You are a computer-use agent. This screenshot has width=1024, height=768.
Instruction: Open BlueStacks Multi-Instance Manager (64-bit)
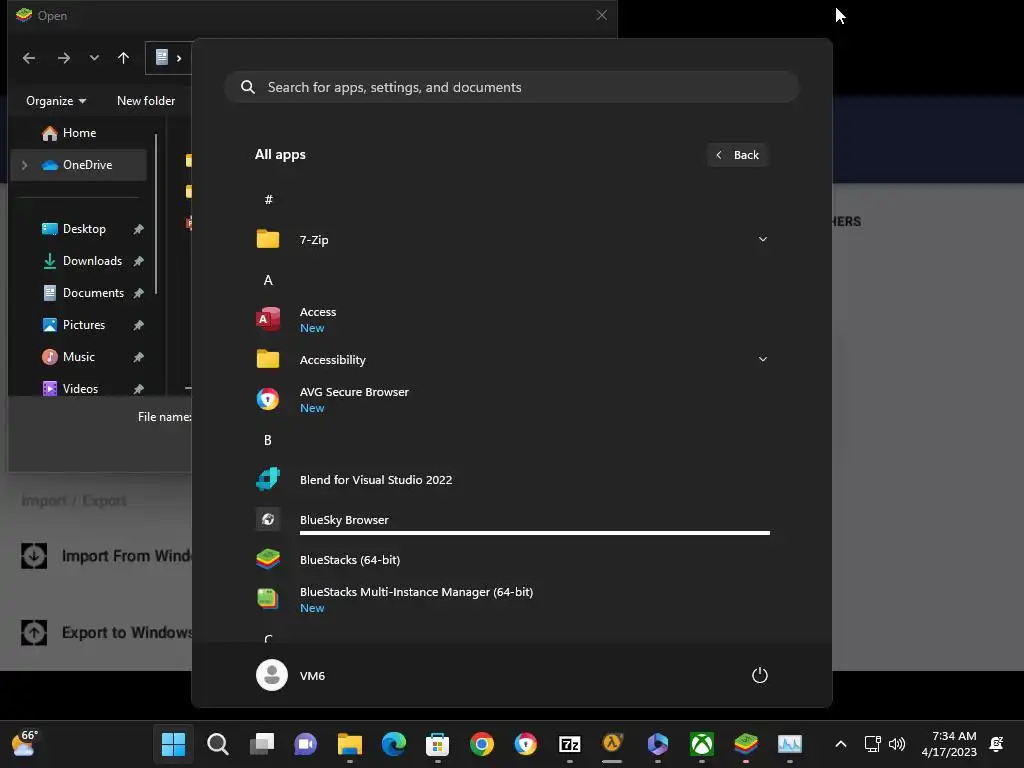pyautogui.click(x=511, y=599)
